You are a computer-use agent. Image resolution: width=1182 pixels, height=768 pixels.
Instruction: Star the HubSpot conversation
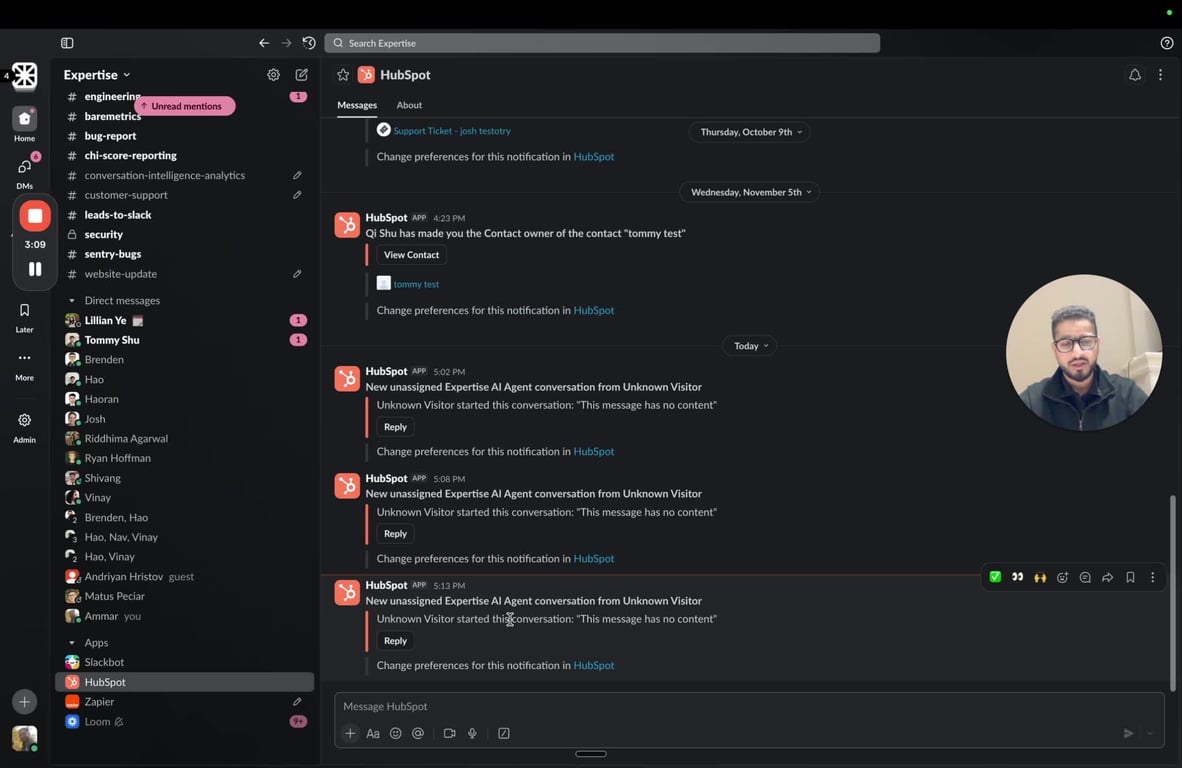(x=343, y=75)
